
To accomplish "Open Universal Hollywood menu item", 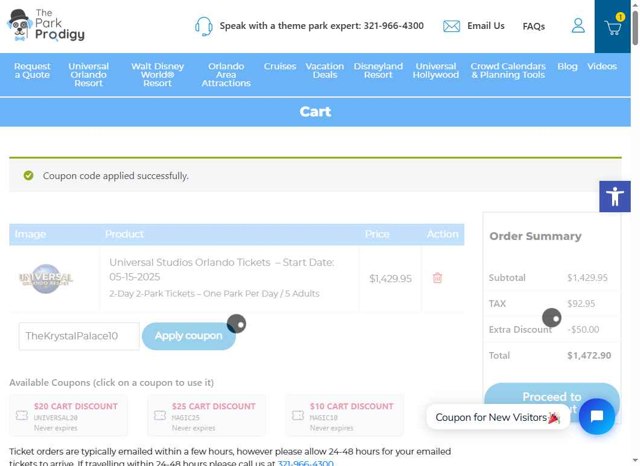I will (436, 71).
